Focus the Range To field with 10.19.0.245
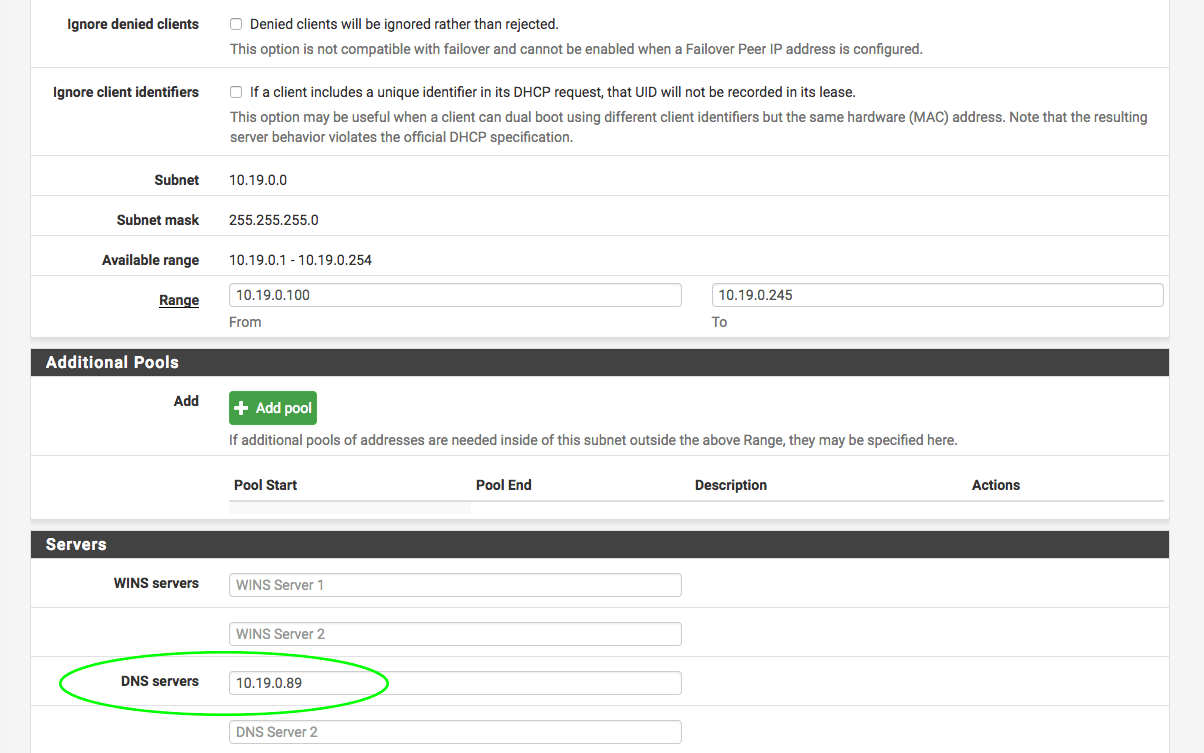This screenshot has height=753, width=1204. [x=937, y=295]
